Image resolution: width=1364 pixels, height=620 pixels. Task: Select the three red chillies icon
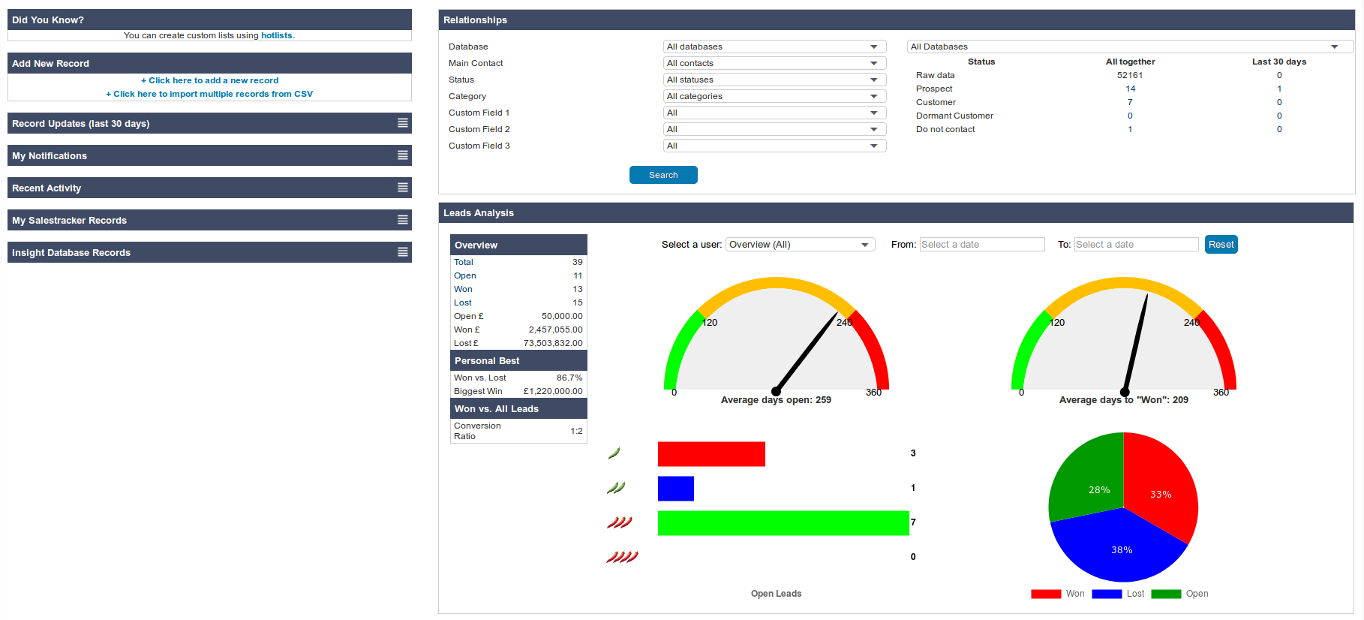point(619,522)
